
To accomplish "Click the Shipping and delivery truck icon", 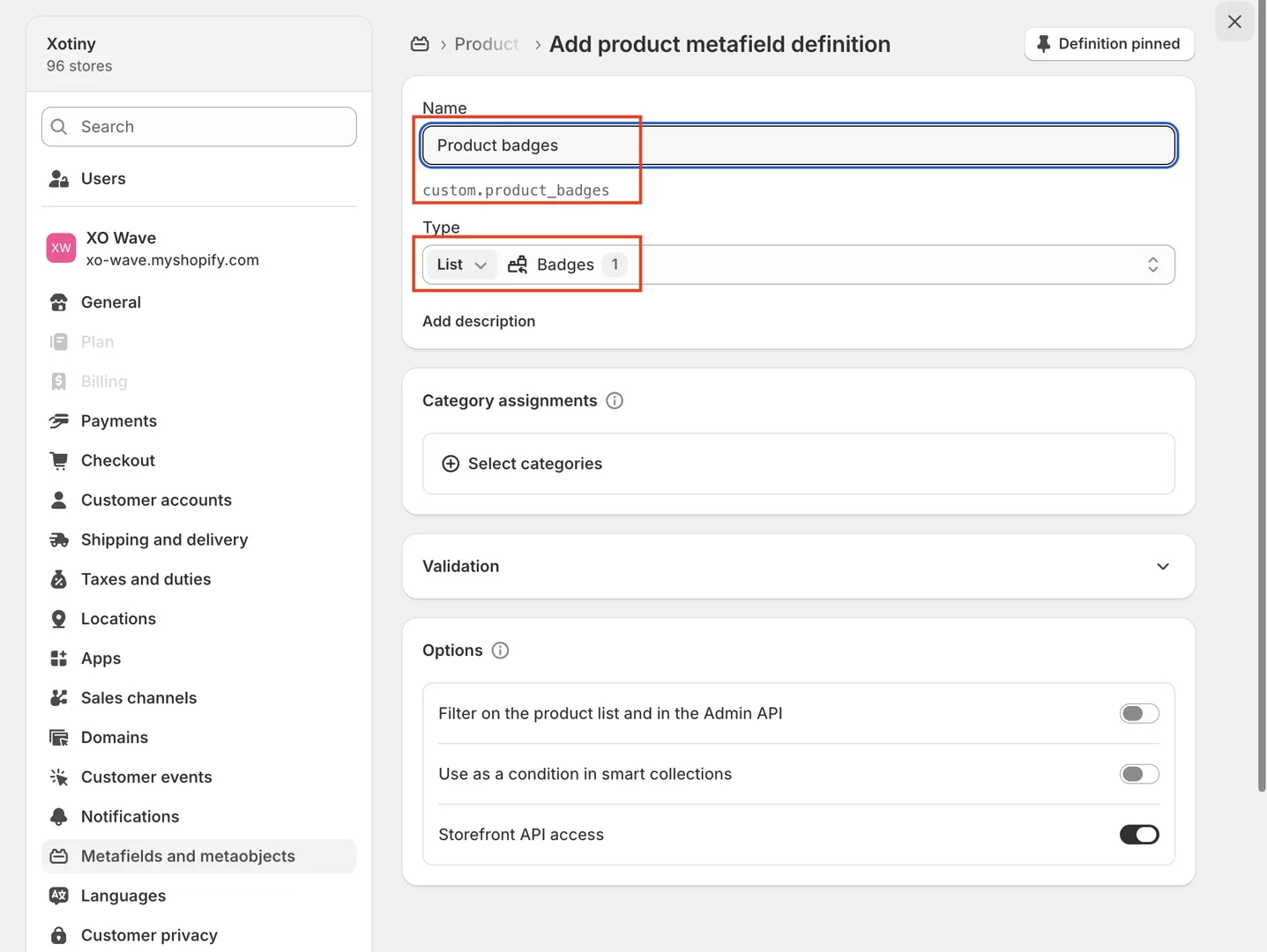I will pyautogui.click(x=59, y=540).
